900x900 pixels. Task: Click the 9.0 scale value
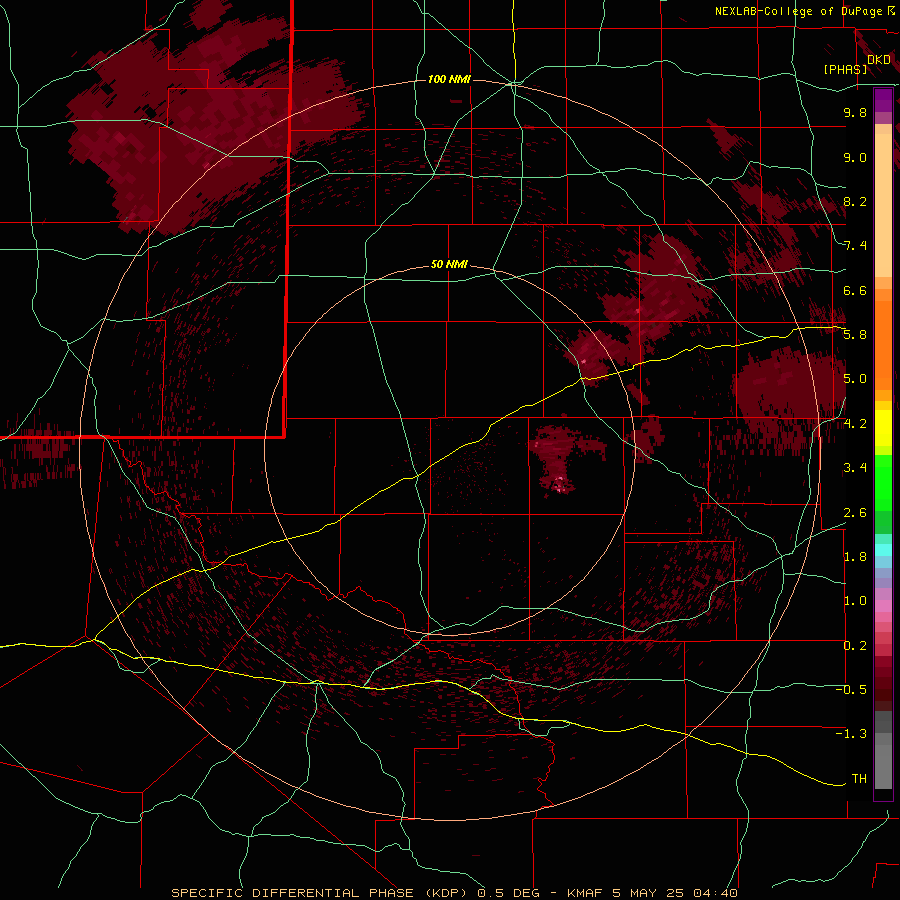(855, 157)
